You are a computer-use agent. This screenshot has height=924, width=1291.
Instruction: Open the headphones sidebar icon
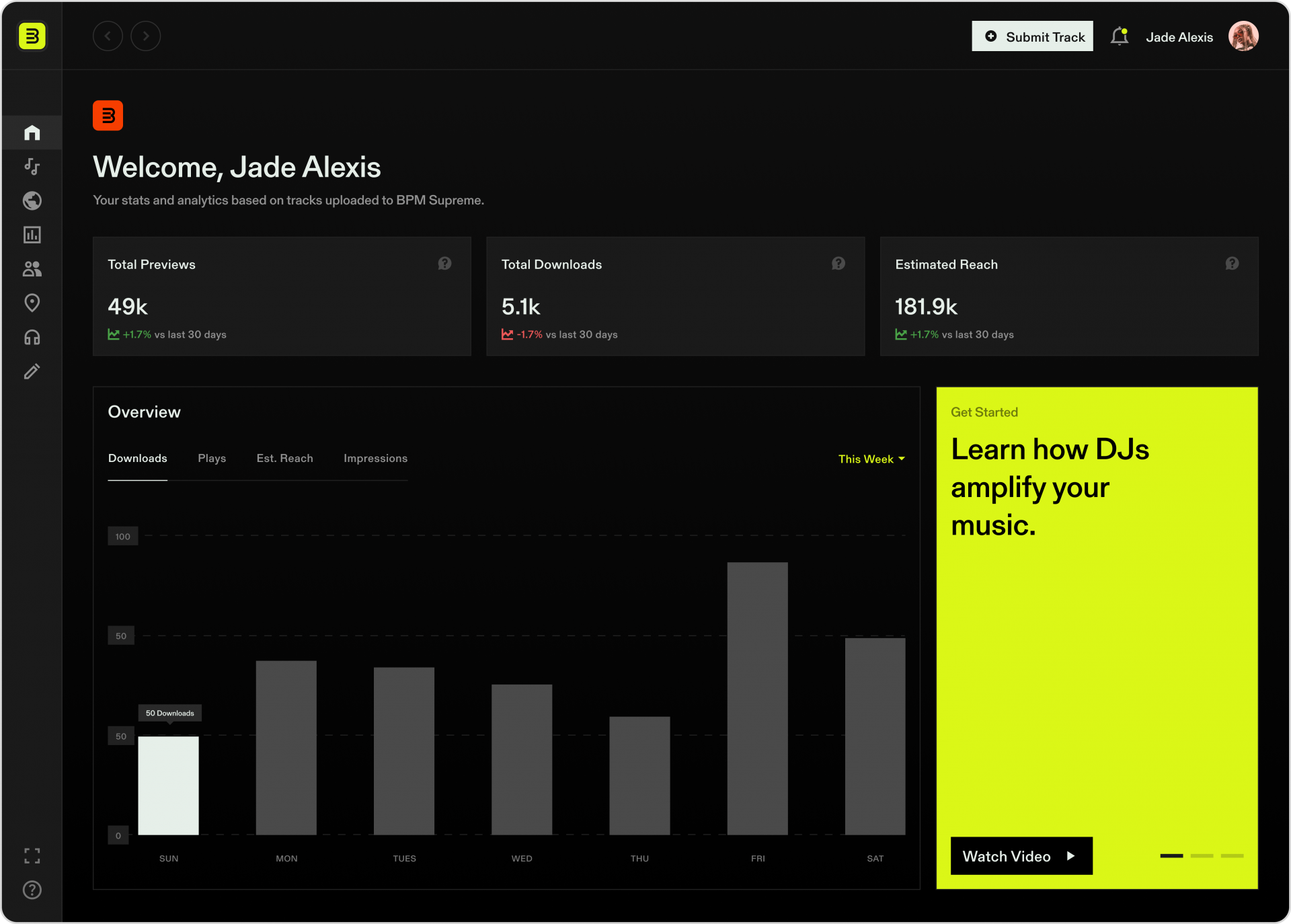32,337
